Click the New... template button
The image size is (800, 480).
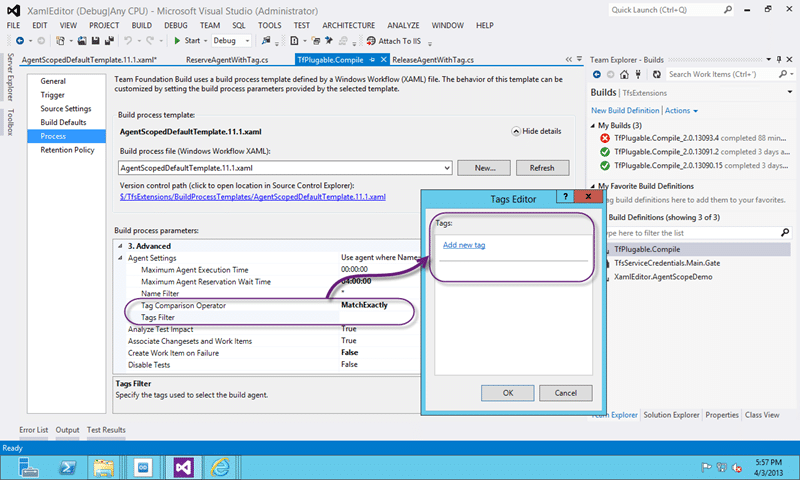[484, 168]
